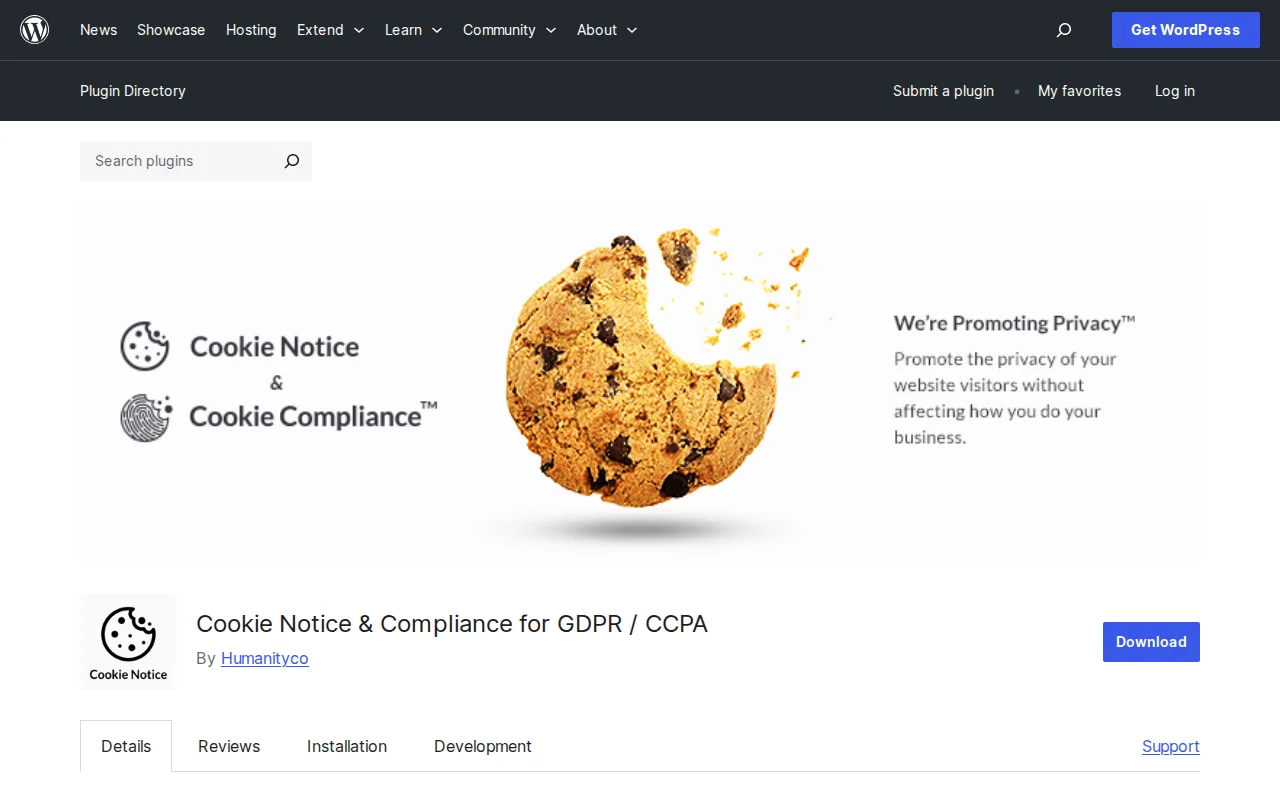
Task: Click the fingerprint Cookie Compliance logo
Action: (x=145, y=415)
